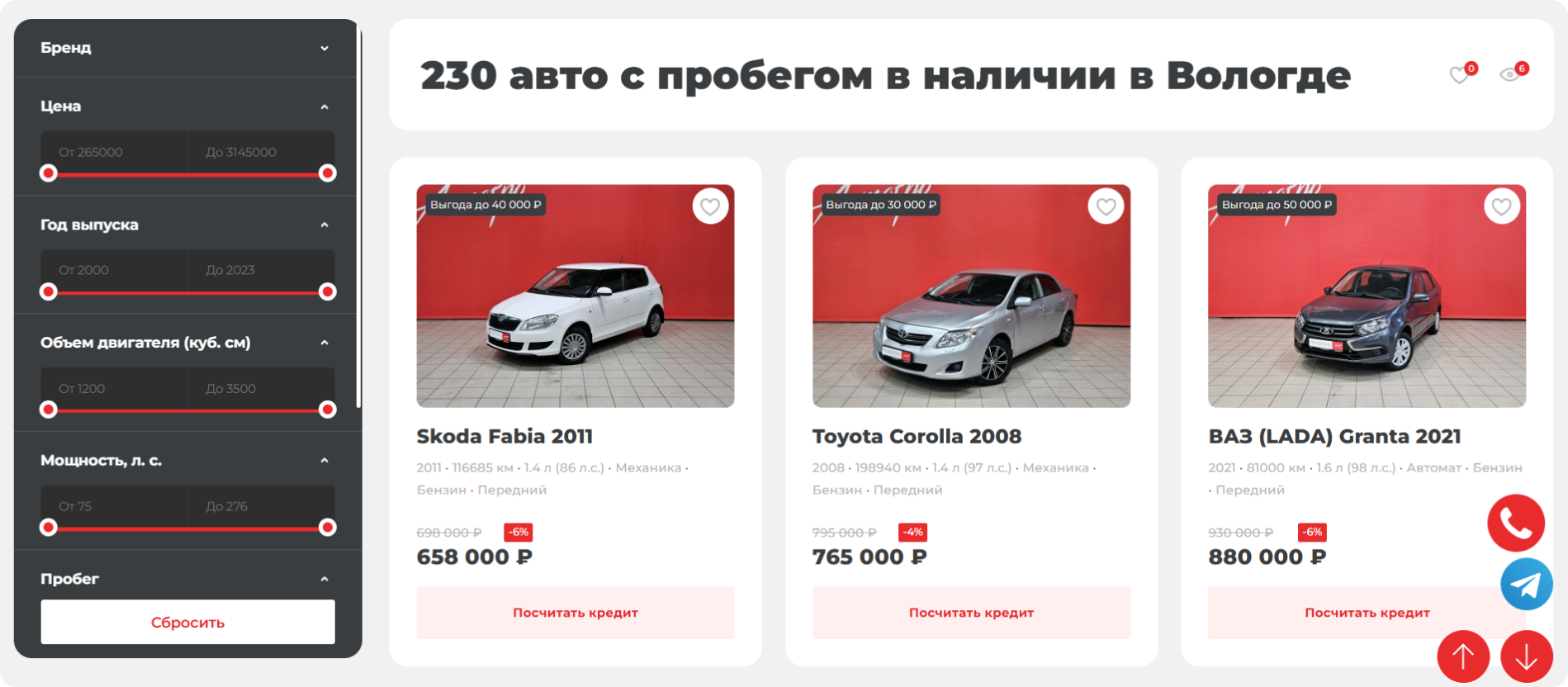
Task: Click the red down arrow button
Action: (x=1527, y=656)
